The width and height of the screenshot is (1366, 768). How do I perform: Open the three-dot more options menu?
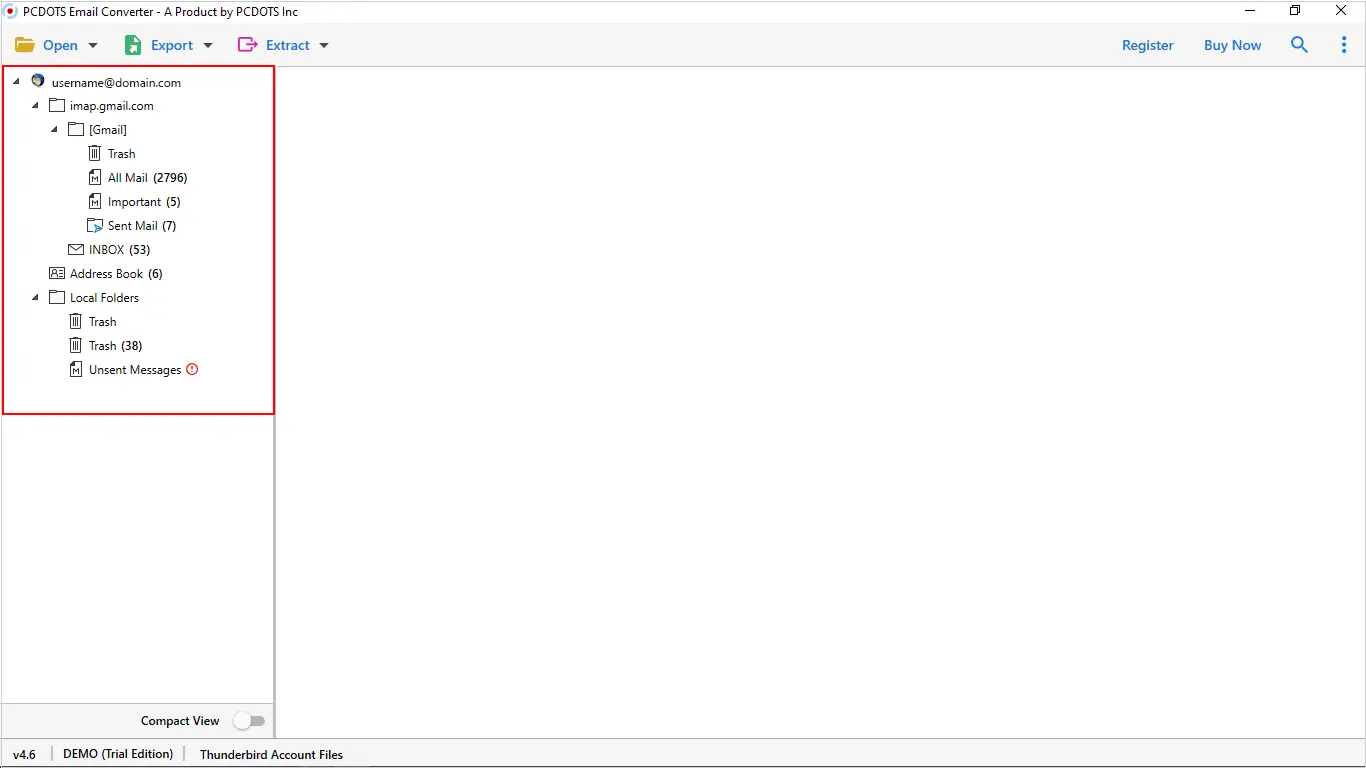tap(1344, 45)
